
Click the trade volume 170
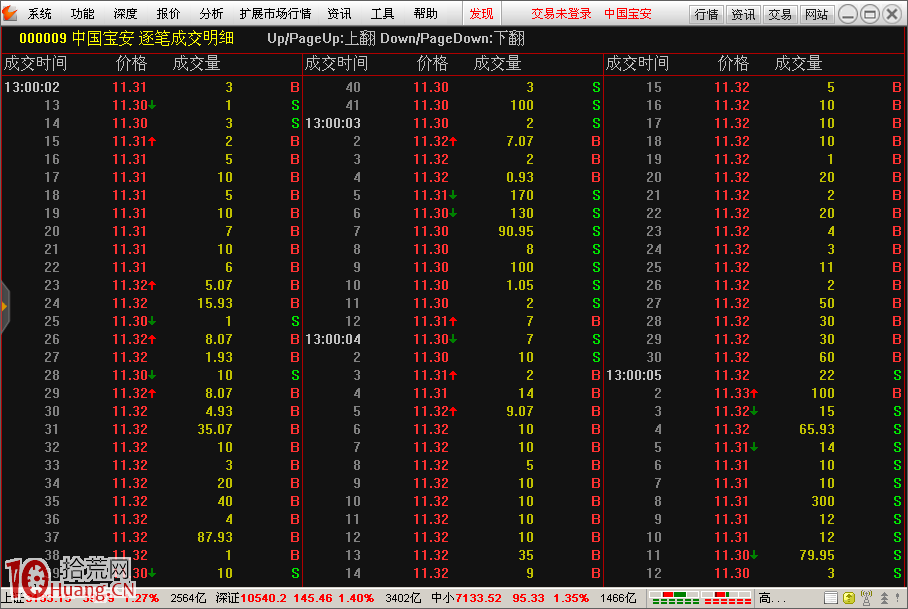(522, 195)
